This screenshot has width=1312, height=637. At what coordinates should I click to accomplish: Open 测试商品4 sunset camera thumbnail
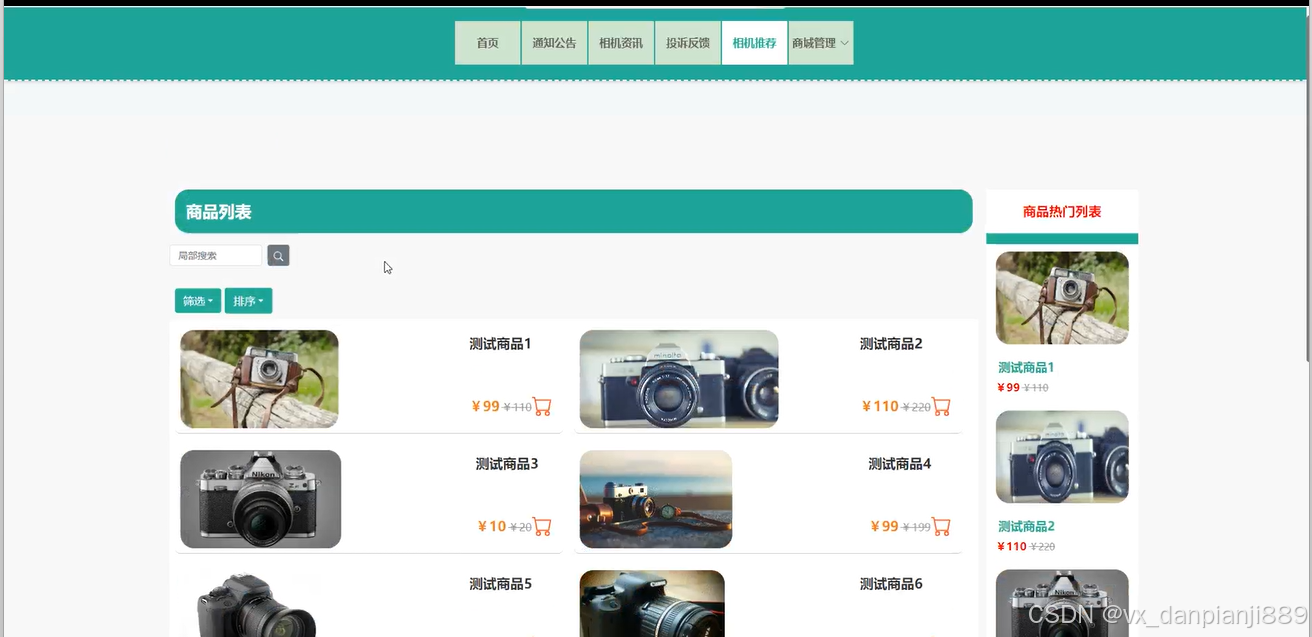pos(656,499)
